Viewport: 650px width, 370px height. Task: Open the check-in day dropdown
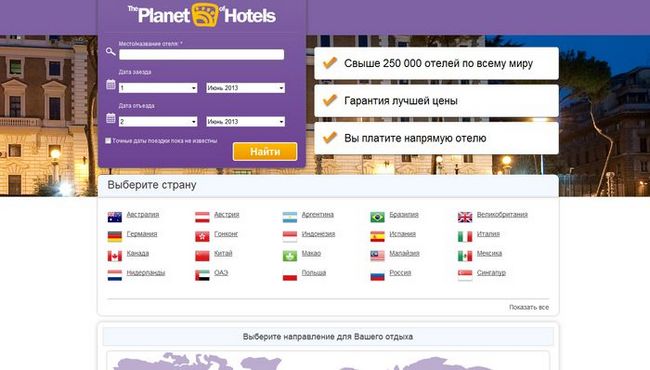point(158,88)
